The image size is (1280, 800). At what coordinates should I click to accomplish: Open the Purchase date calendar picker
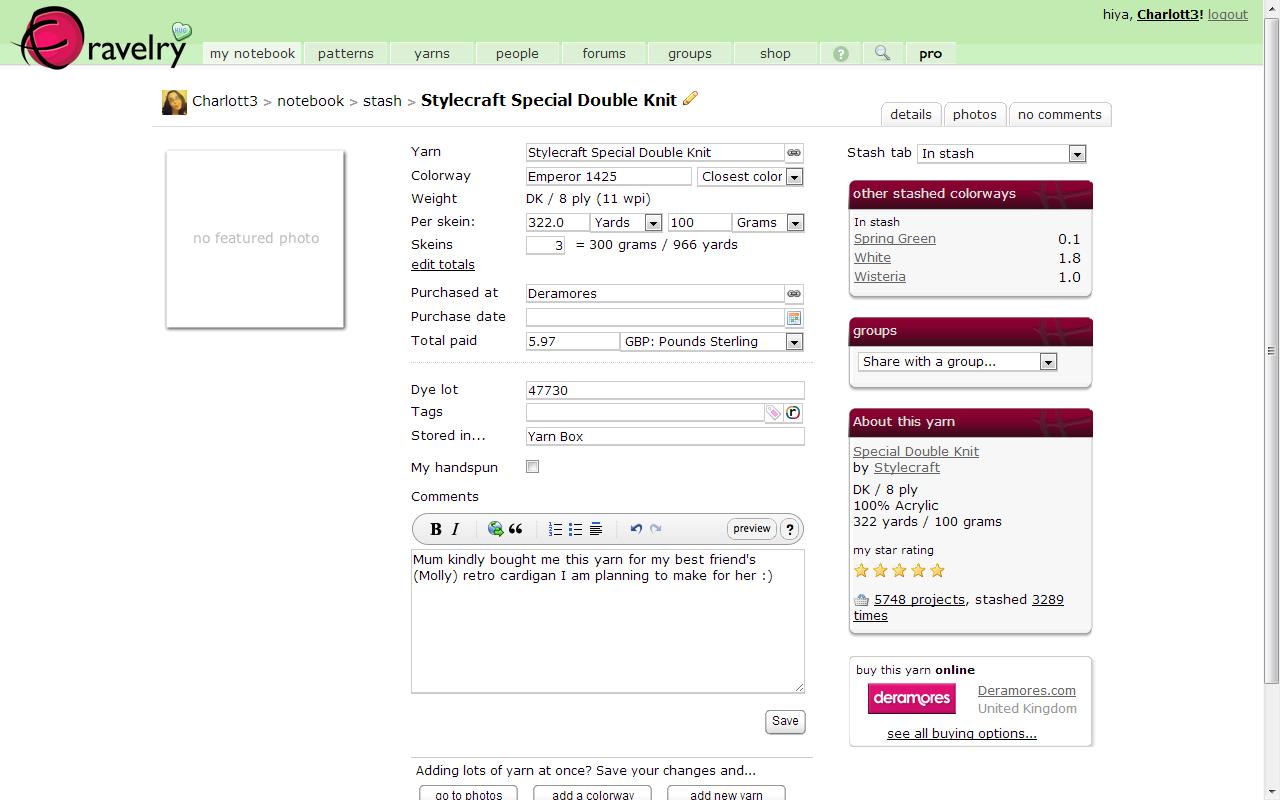pos(794,318)
